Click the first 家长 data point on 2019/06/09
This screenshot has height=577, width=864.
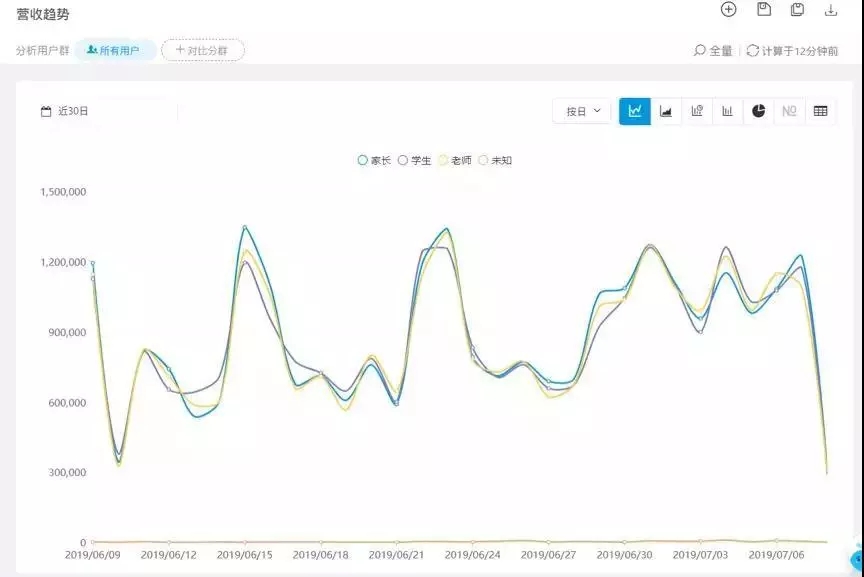(x=93, y=263)
